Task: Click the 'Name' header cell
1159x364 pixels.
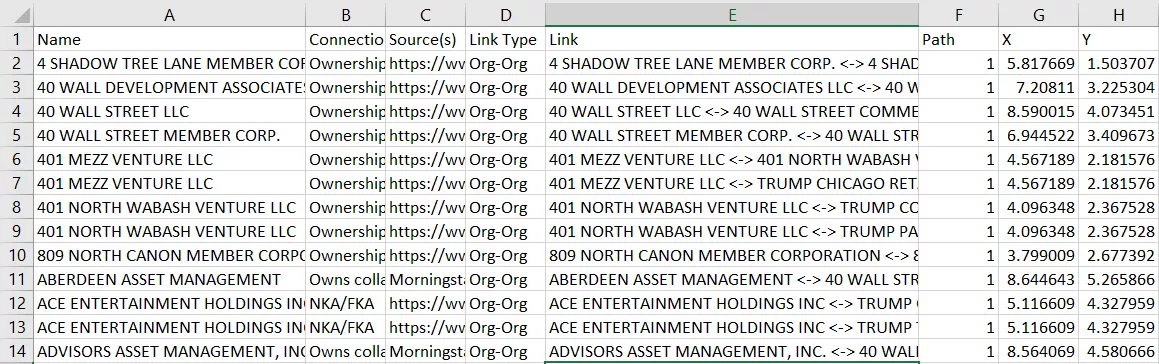Action: point(169,40)
